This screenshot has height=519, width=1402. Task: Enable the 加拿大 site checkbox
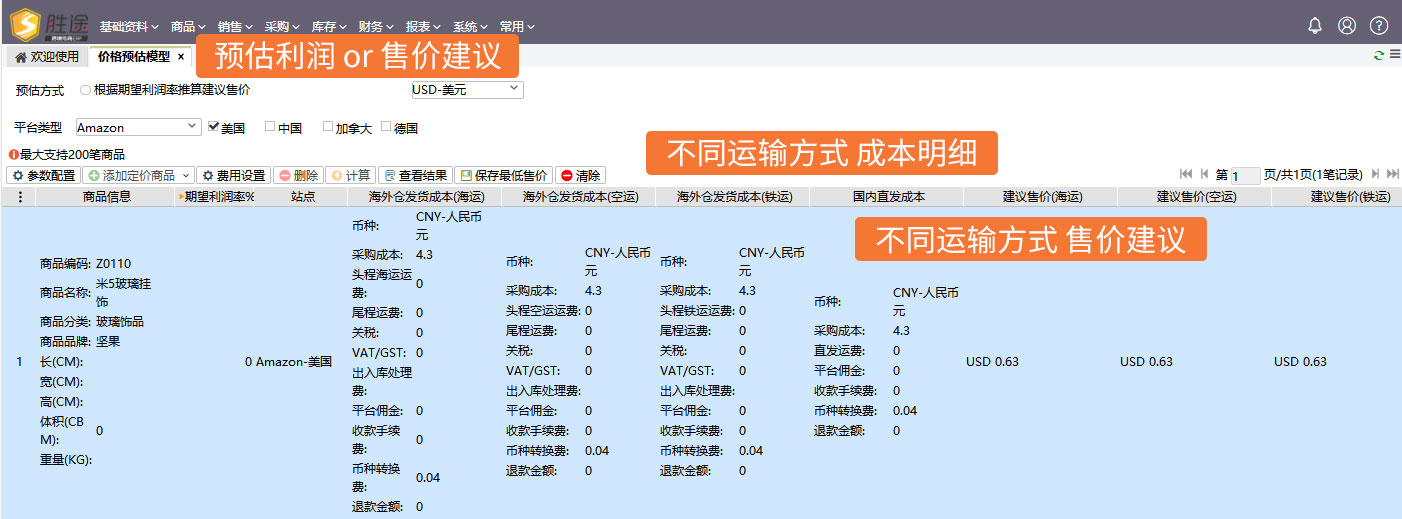click(x=328, y=127)
